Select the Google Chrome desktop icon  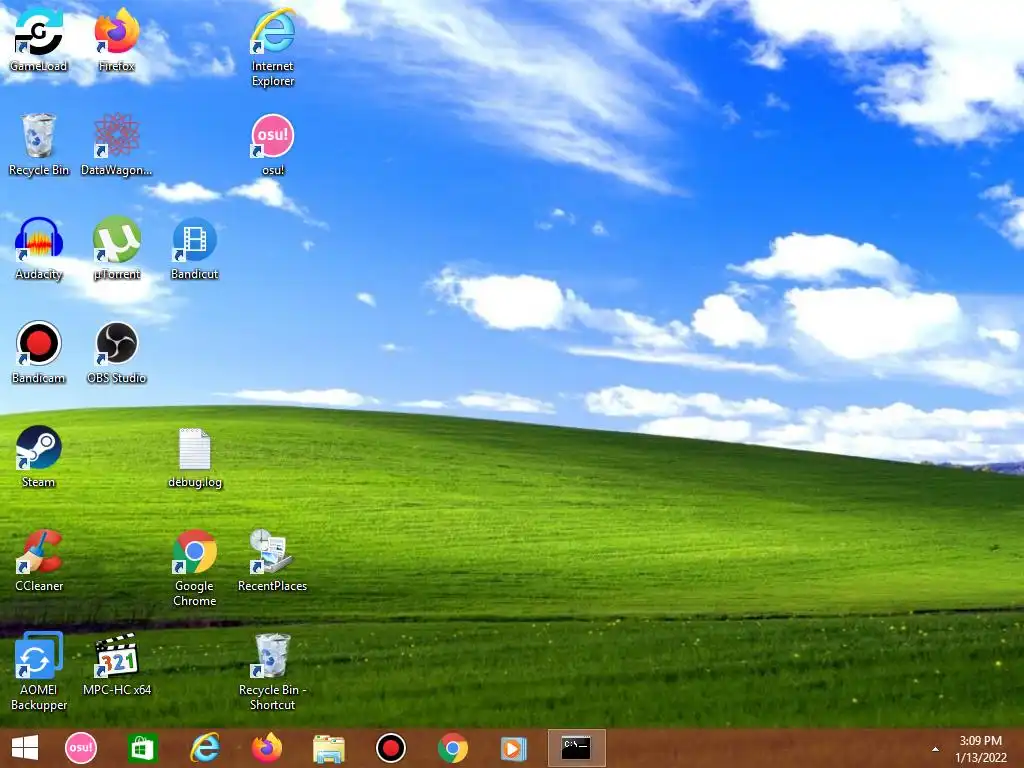[195, 568]
